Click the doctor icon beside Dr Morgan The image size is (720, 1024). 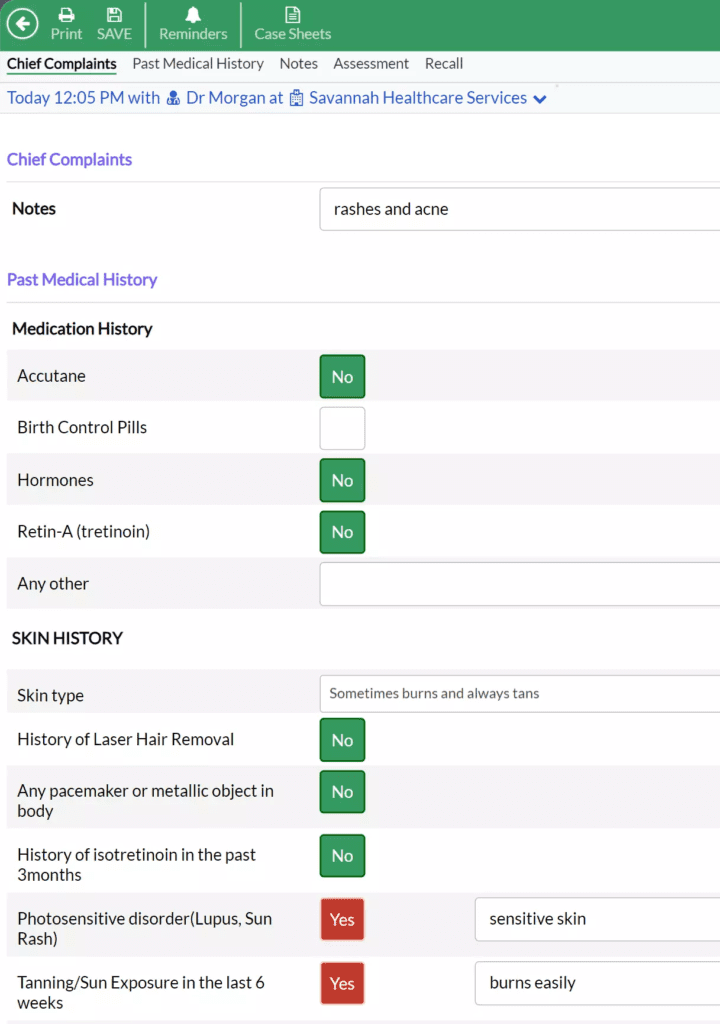point(173,99)
